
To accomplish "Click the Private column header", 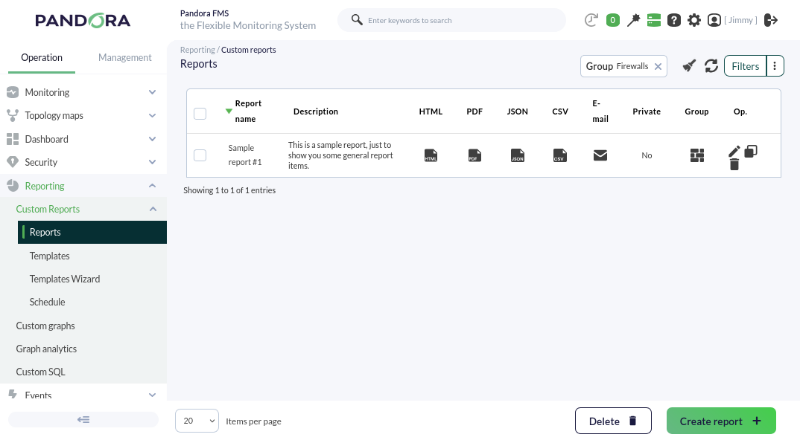I will click(646, 111).
